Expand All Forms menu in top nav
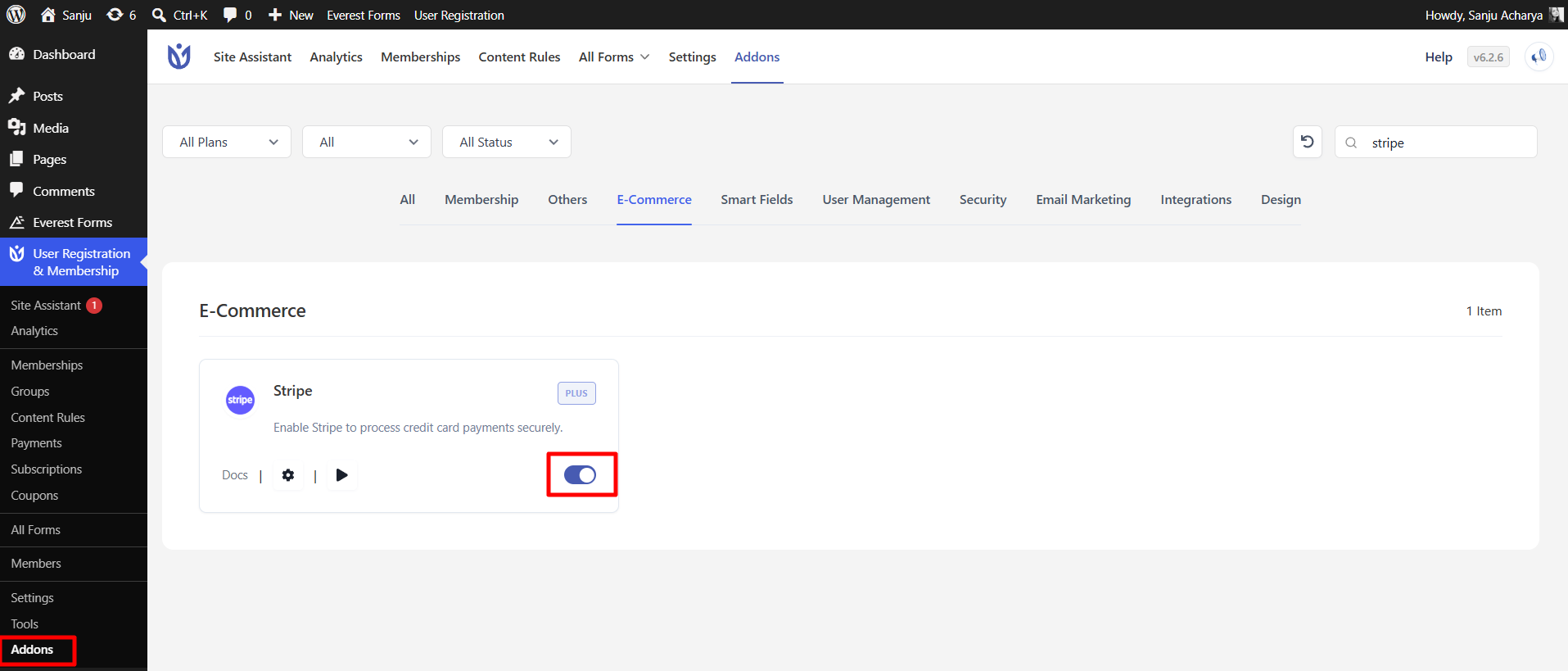Screen dimensions: 1568x671 (614, 57)
